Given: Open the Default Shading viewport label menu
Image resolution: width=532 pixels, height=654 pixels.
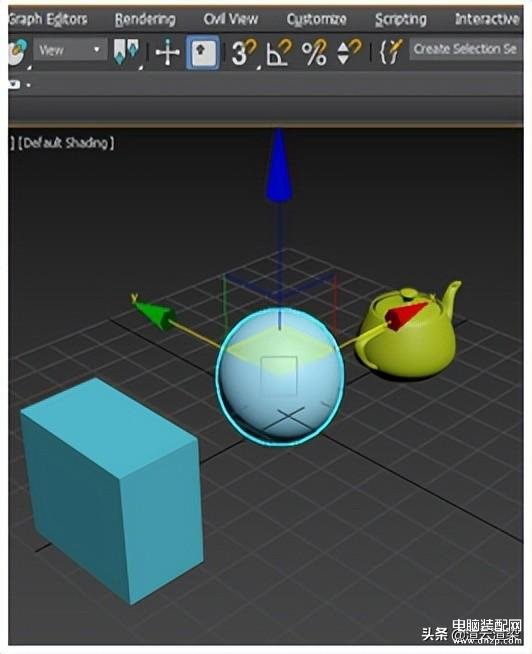Looking at the screenshot, I should [x=66, y=143].
